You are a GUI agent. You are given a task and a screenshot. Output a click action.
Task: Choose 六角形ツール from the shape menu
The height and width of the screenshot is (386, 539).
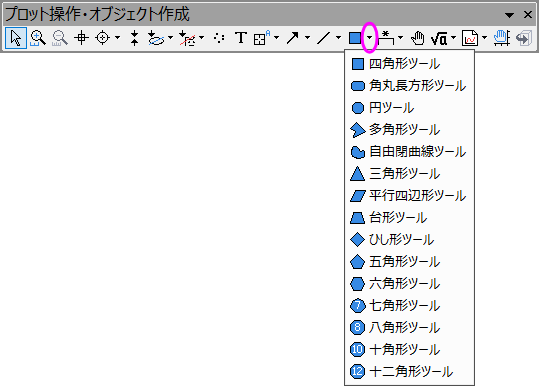coord(409,284)
